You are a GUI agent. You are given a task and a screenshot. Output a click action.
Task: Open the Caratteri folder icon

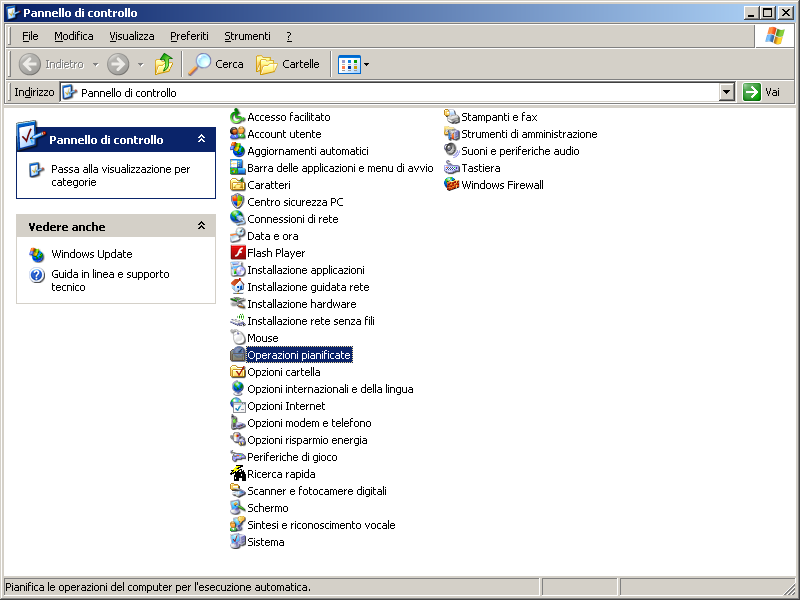click(x=237, y=185)
